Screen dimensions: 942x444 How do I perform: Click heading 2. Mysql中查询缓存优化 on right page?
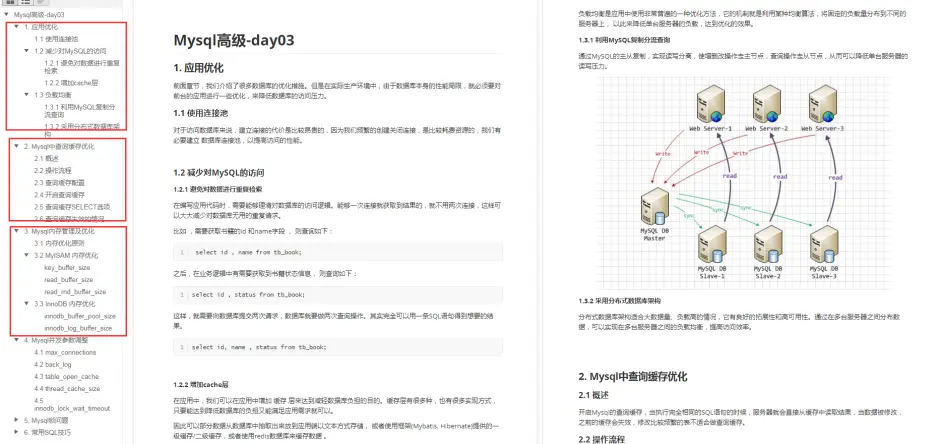[x=633, y=377]
